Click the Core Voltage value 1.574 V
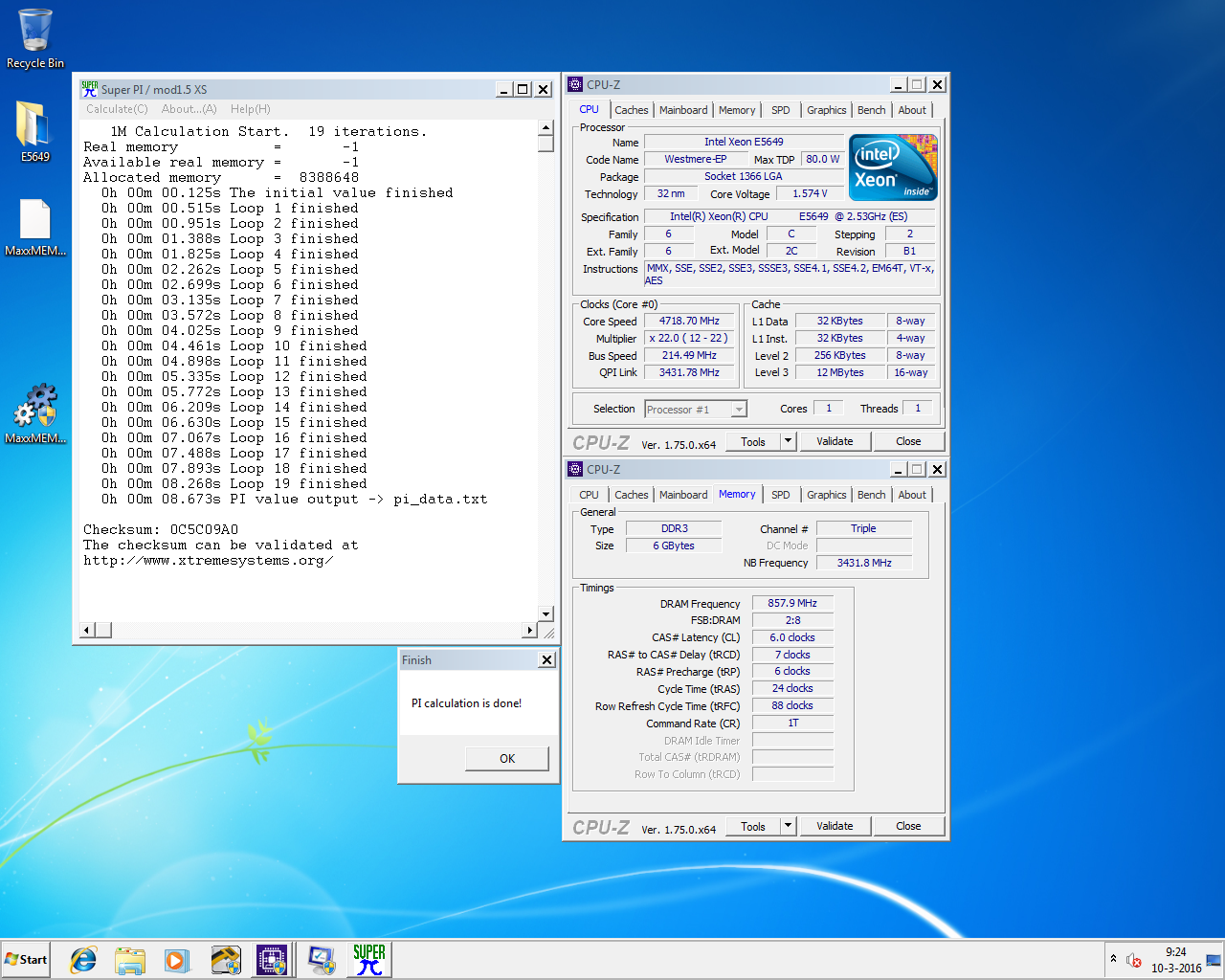 (810, 193)
